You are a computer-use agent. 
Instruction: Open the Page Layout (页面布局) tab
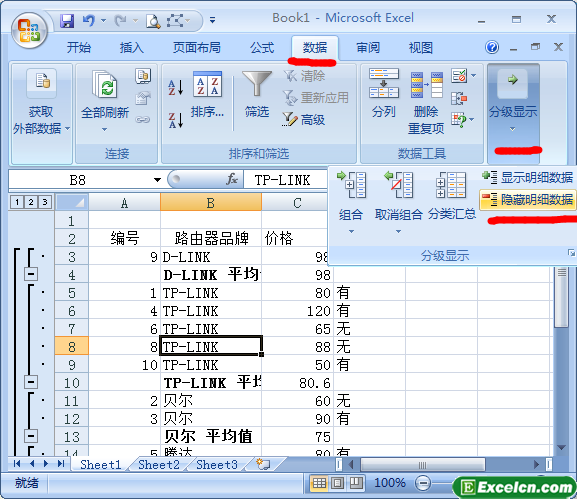click(x=197, y=47)
